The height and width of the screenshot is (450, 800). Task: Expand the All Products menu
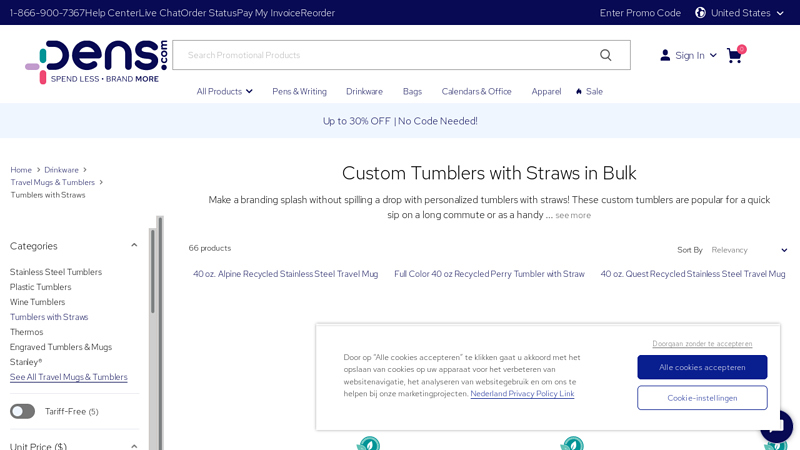click(x=224, y=91)
